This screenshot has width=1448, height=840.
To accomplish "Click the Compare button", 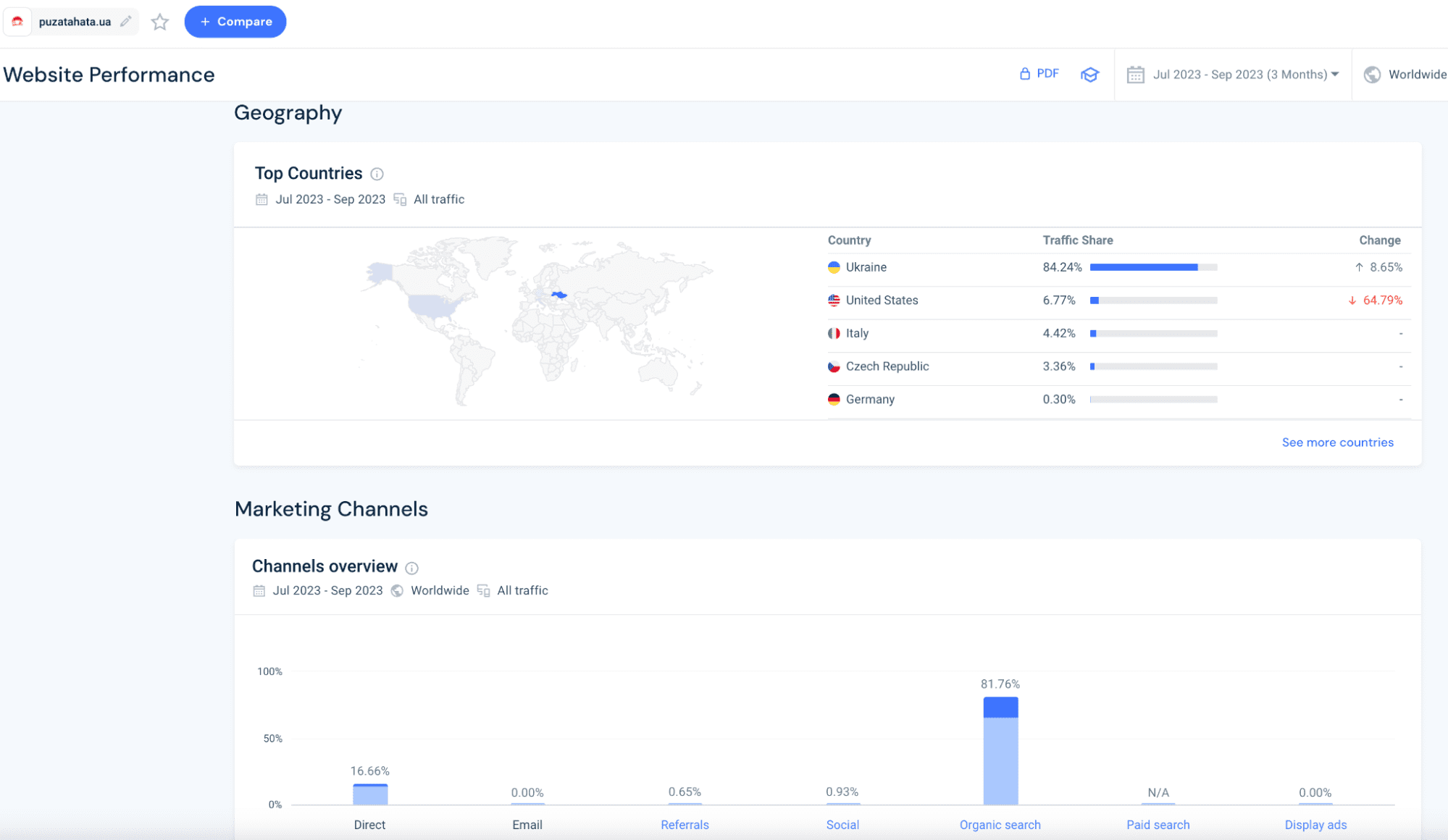I will pyautogui.click(x=235, y=22).
